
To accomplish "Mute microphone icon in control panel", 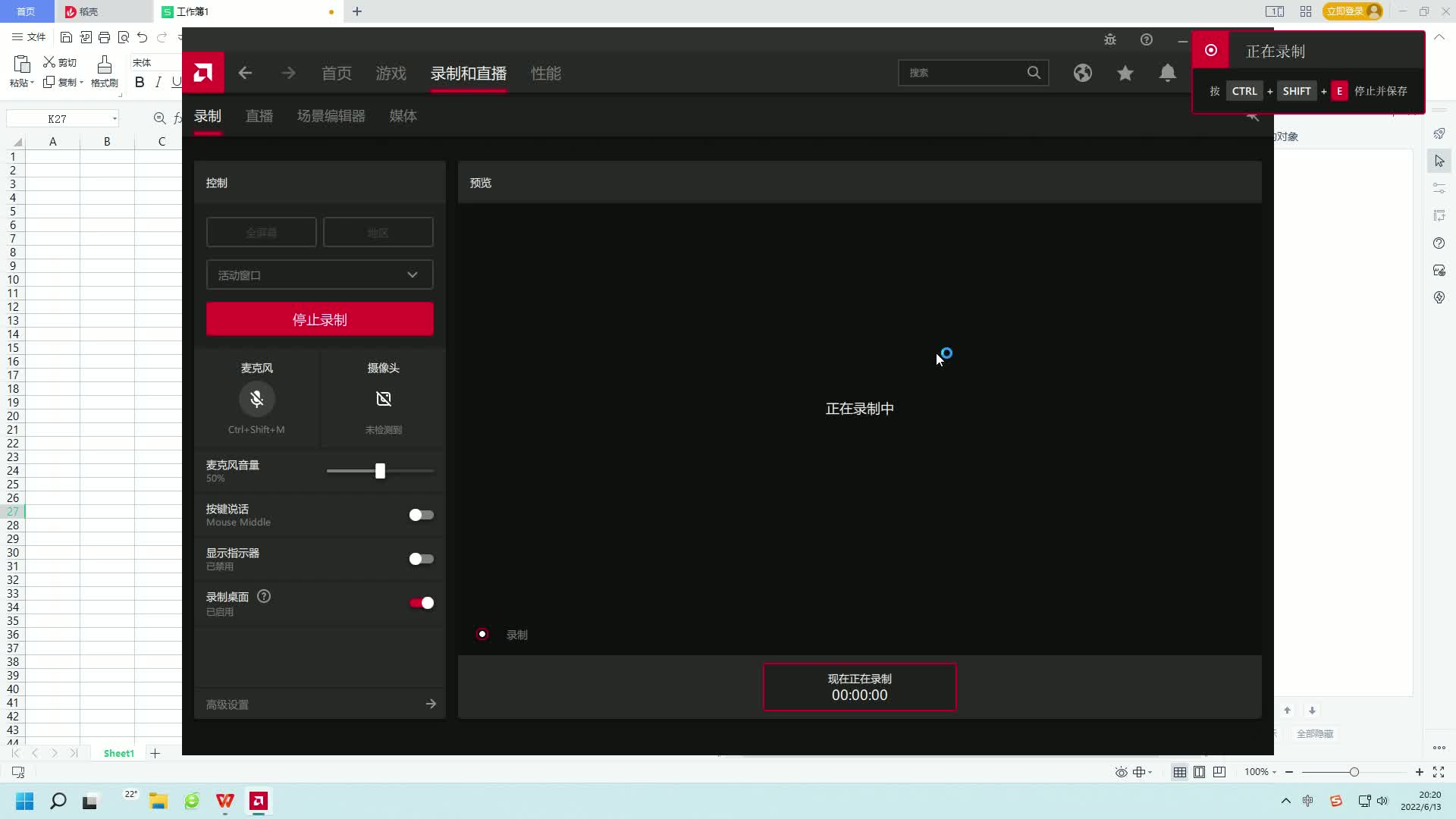I will pos(257,399).
